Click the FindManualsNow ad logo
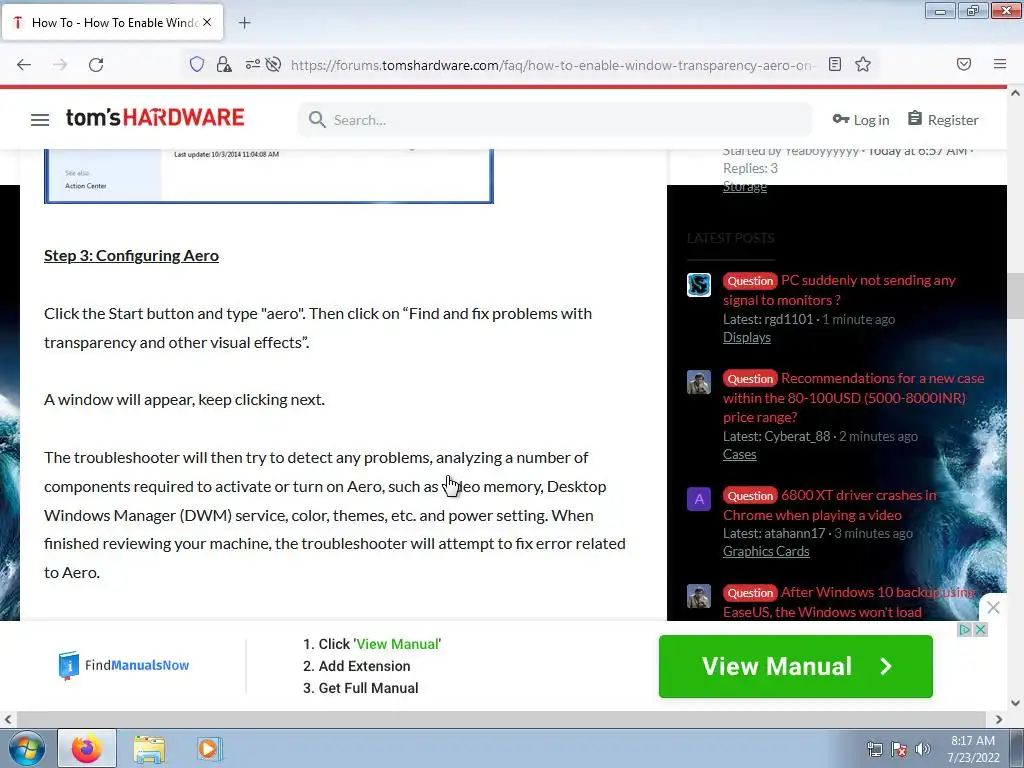Image resolution: width=1024 pixels, height=768 pixels. [x=123, y=665]
